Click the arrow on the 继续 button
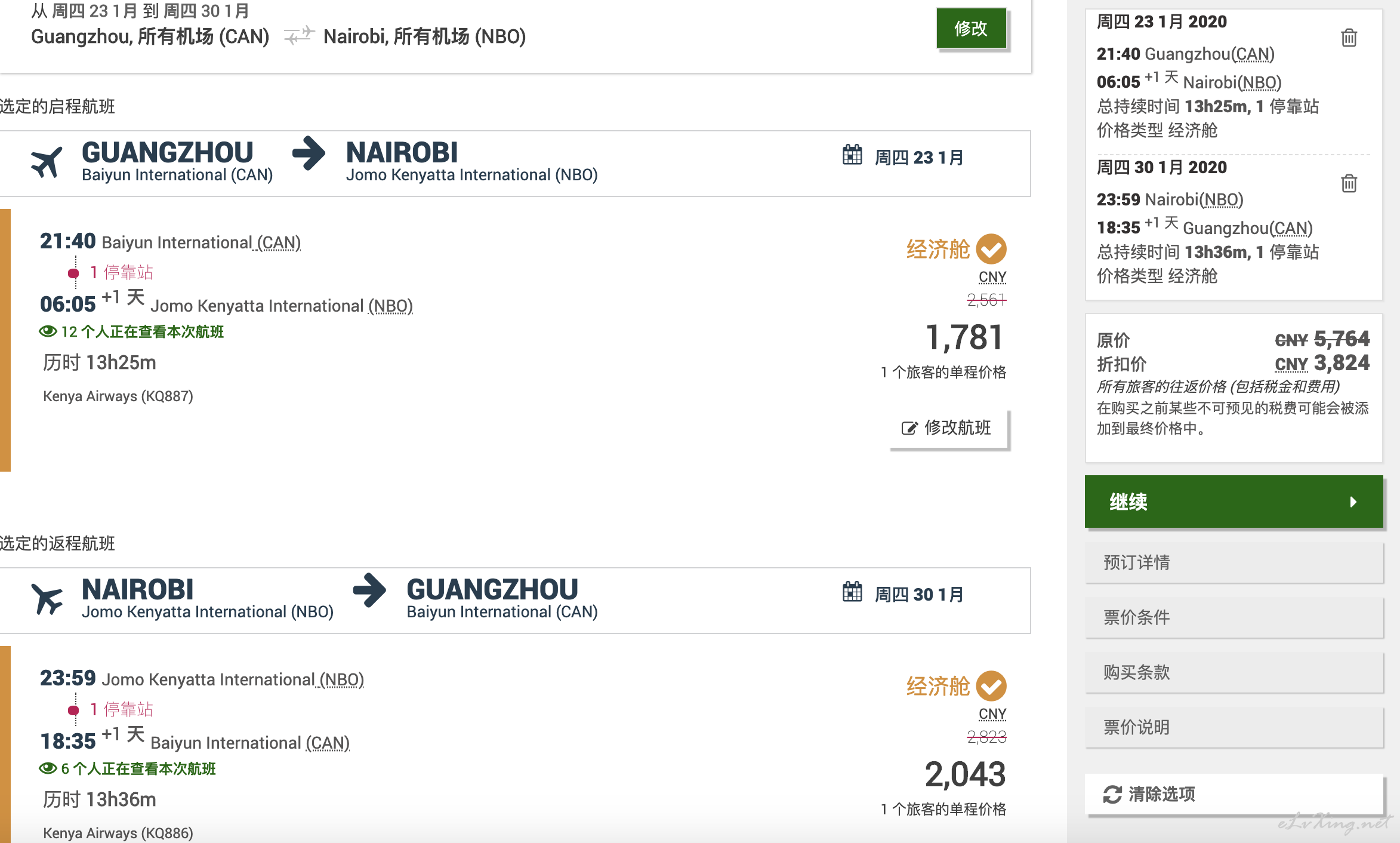The height and width of the screenshot is (843, 1400). [x=1353, y=502]
